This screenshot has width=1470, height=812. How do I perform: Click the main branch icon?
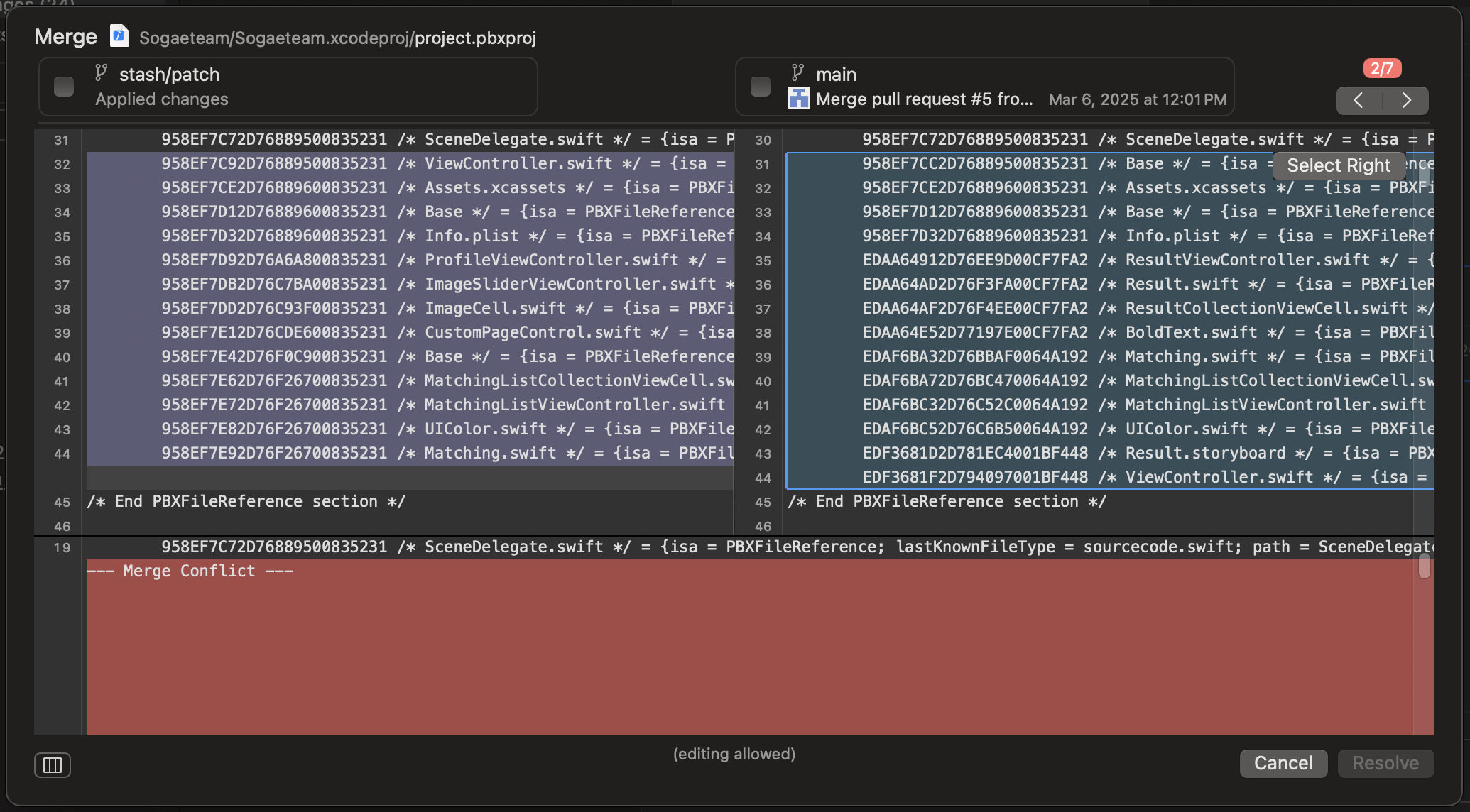click(798, 72)
